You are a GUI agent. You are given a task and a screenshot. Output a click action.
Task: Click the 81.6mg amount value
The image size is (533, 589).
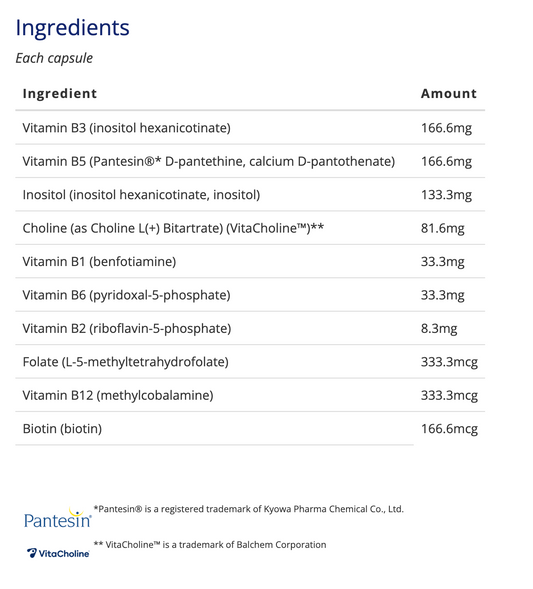(442, 228)
